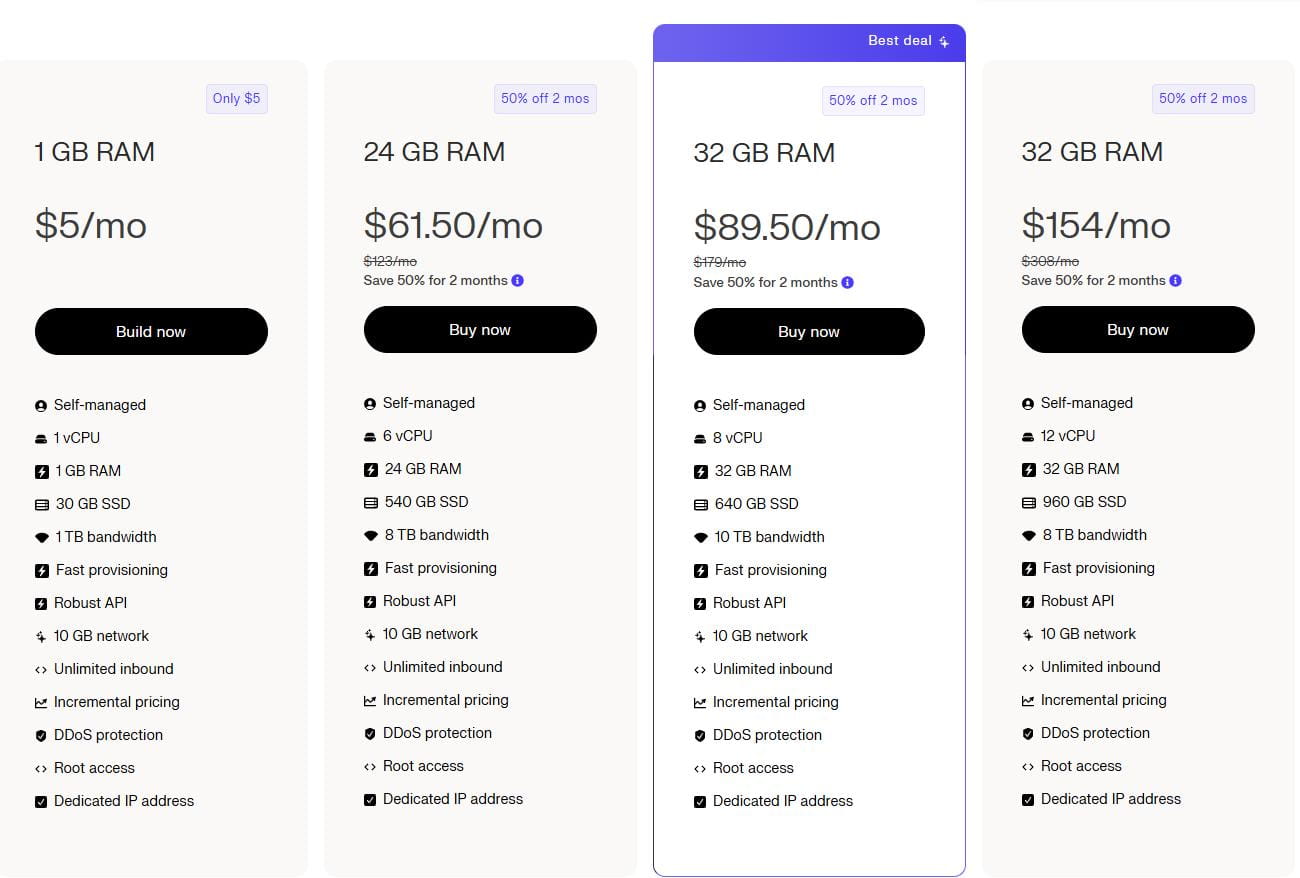
Task: Click Fast provisioning bolt icon in $89.50 plan
Action: point(700,571)
